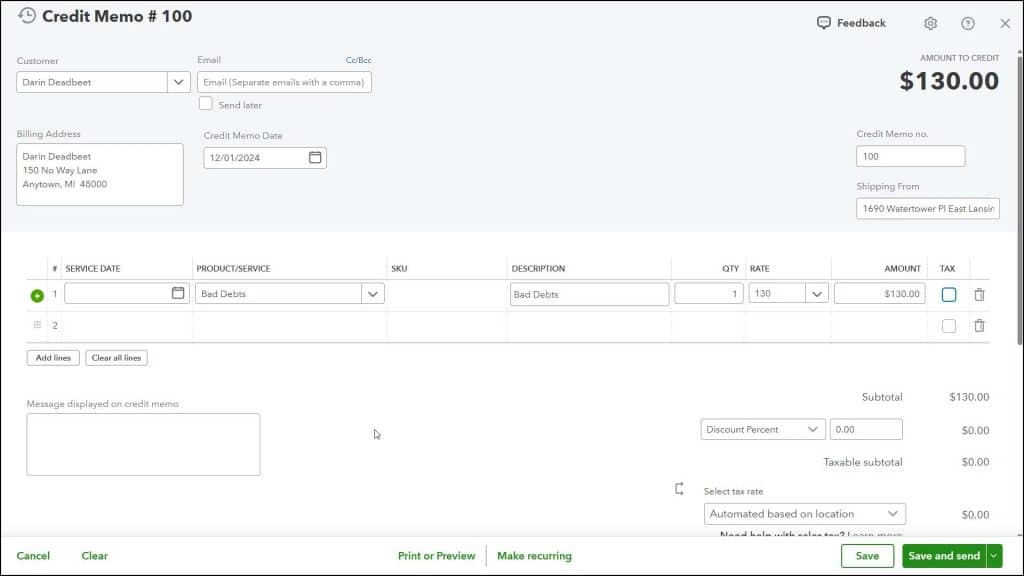Click the message displayed on credit memo box
Image resolution: width=1024 pixels, height=576 pixels.
tap(143, 444)
